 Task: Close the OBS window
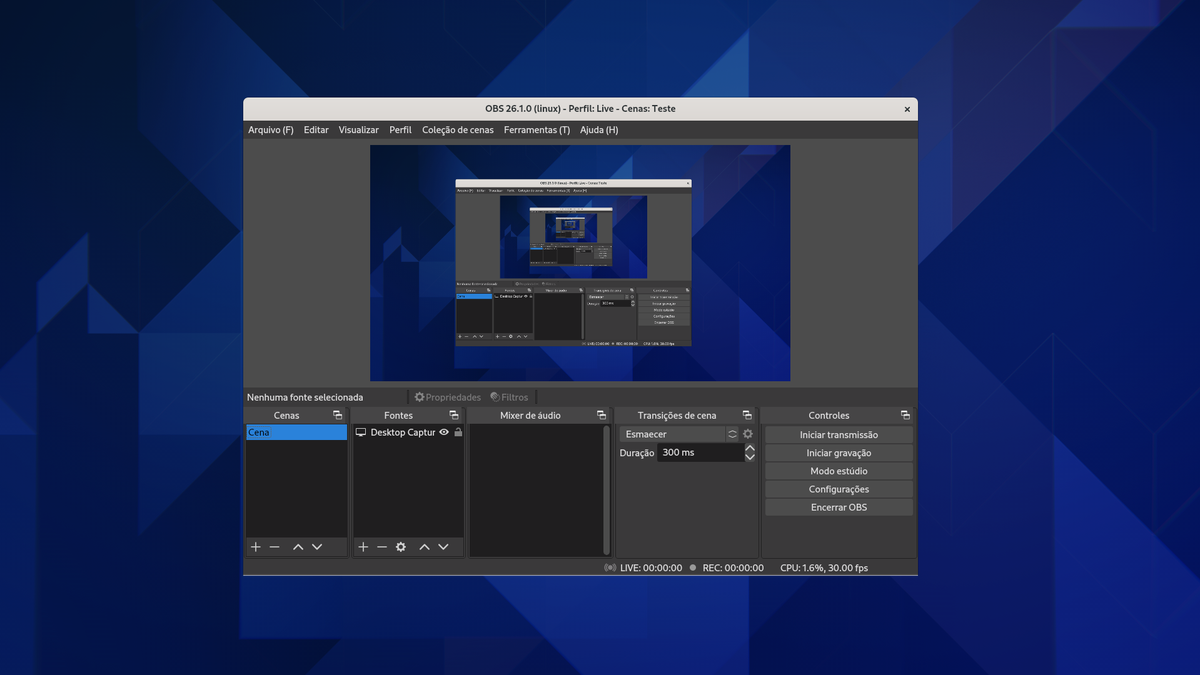click(907, 109)
